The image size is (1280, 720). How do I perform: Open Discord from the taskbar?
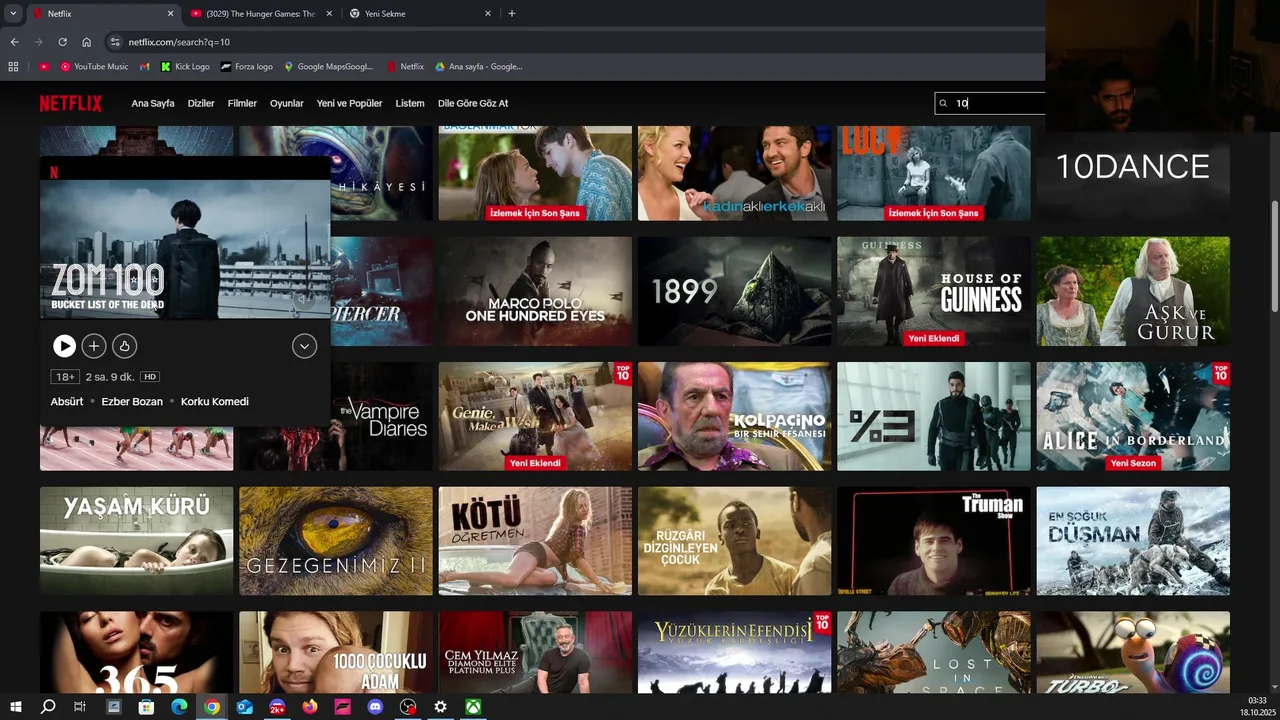click(x=375, y=707)
